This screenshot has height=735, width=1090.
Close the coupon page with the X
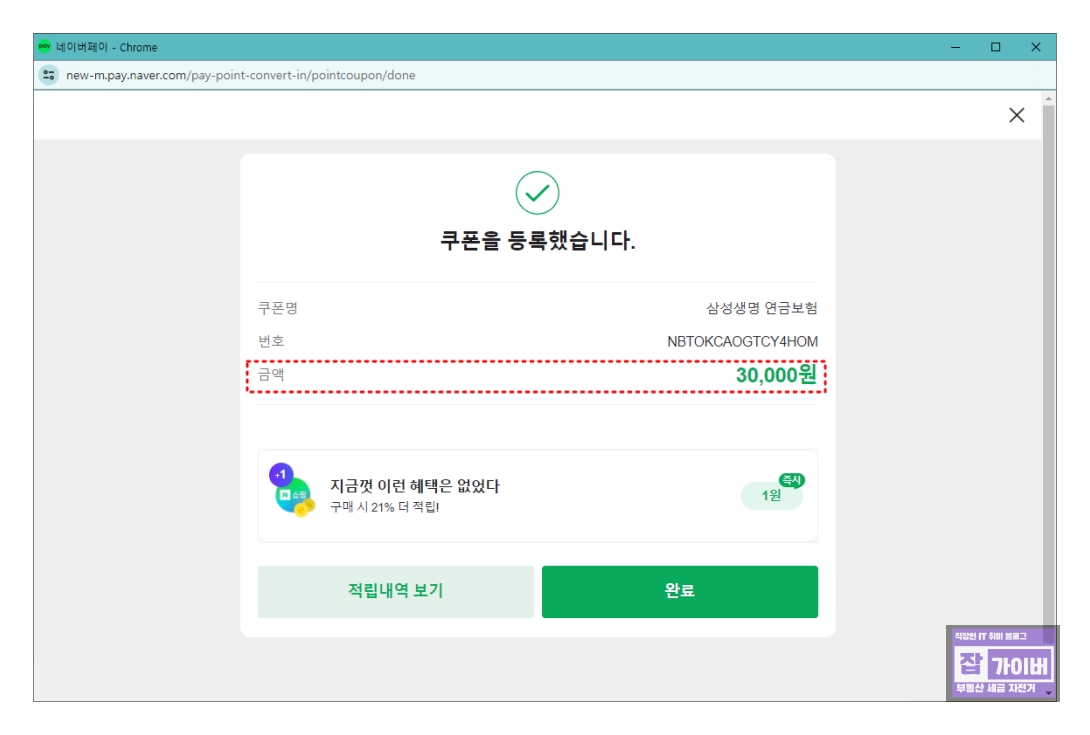(1017, 115)
